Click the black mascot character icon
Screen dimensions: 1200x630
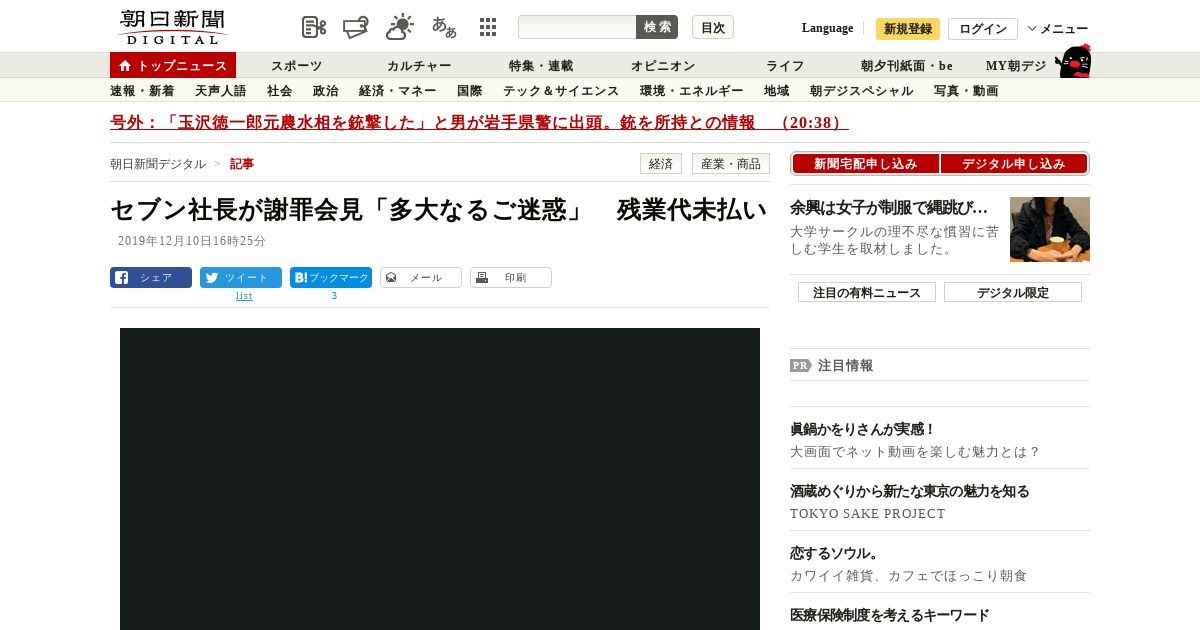(1073, 61)
